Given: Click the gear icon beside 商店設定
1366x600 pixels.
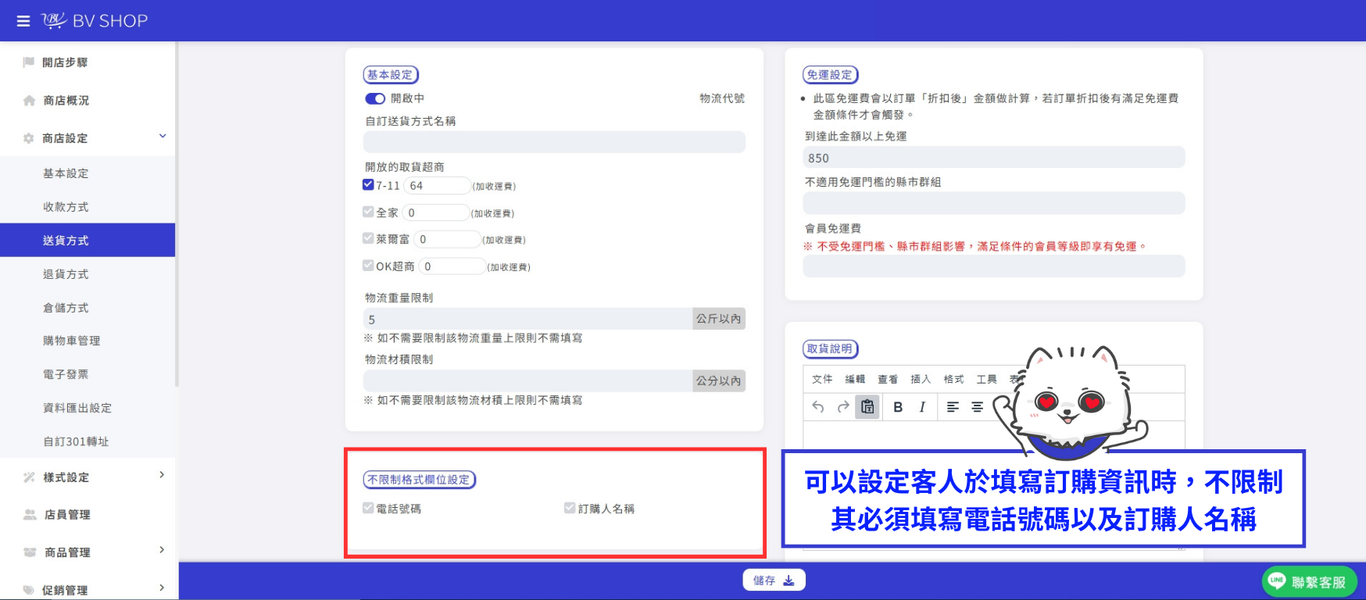Looking at the screenshot, I should point(29,139).
